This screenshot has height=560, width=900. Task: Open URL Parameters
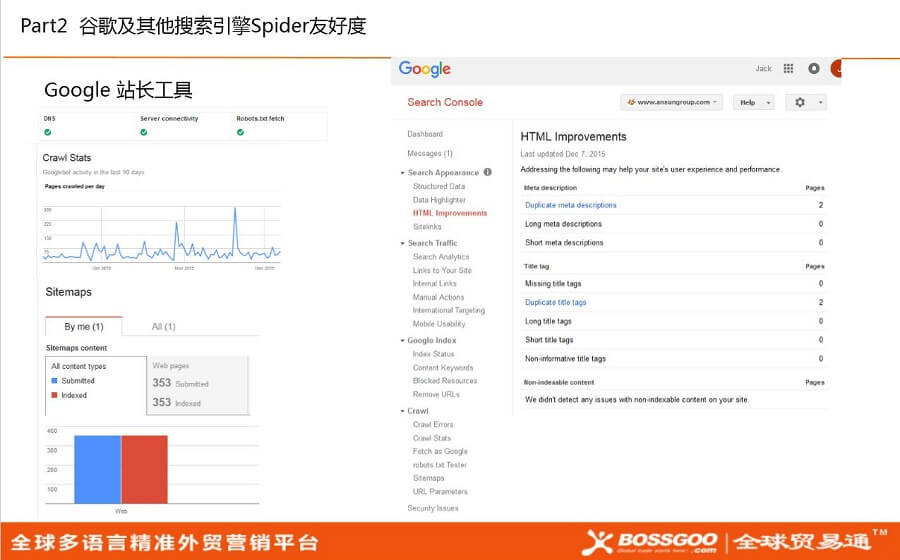click(440, 491)
